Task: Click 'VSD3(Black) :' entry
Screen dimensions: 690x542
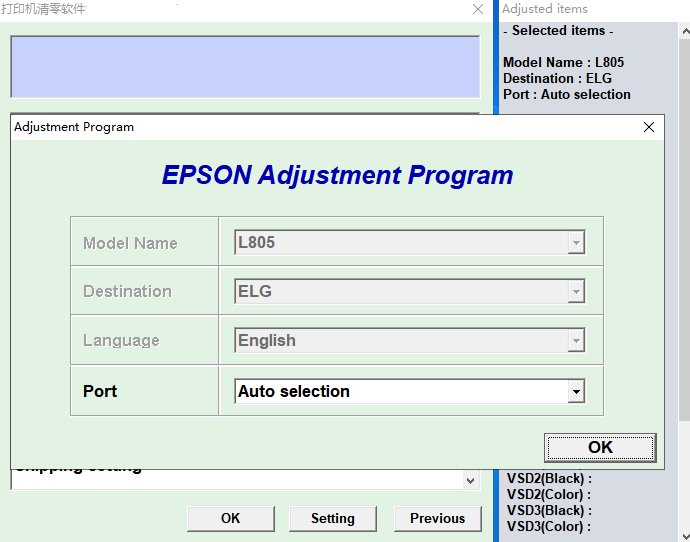Action: pyautogui.click(x=549, y=510)
